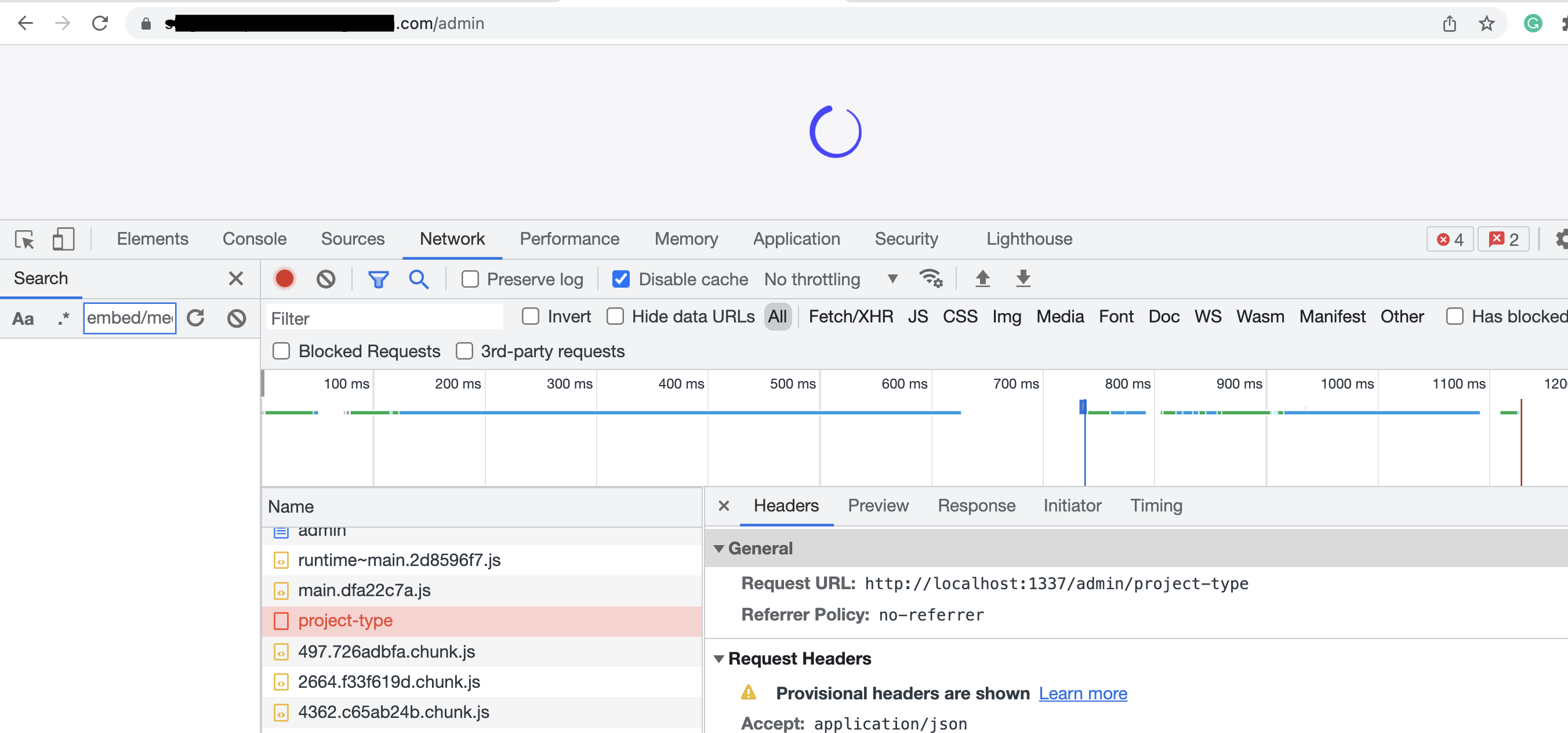Clear the network log
Screen dimensions: 1568x733
[326, 279]
